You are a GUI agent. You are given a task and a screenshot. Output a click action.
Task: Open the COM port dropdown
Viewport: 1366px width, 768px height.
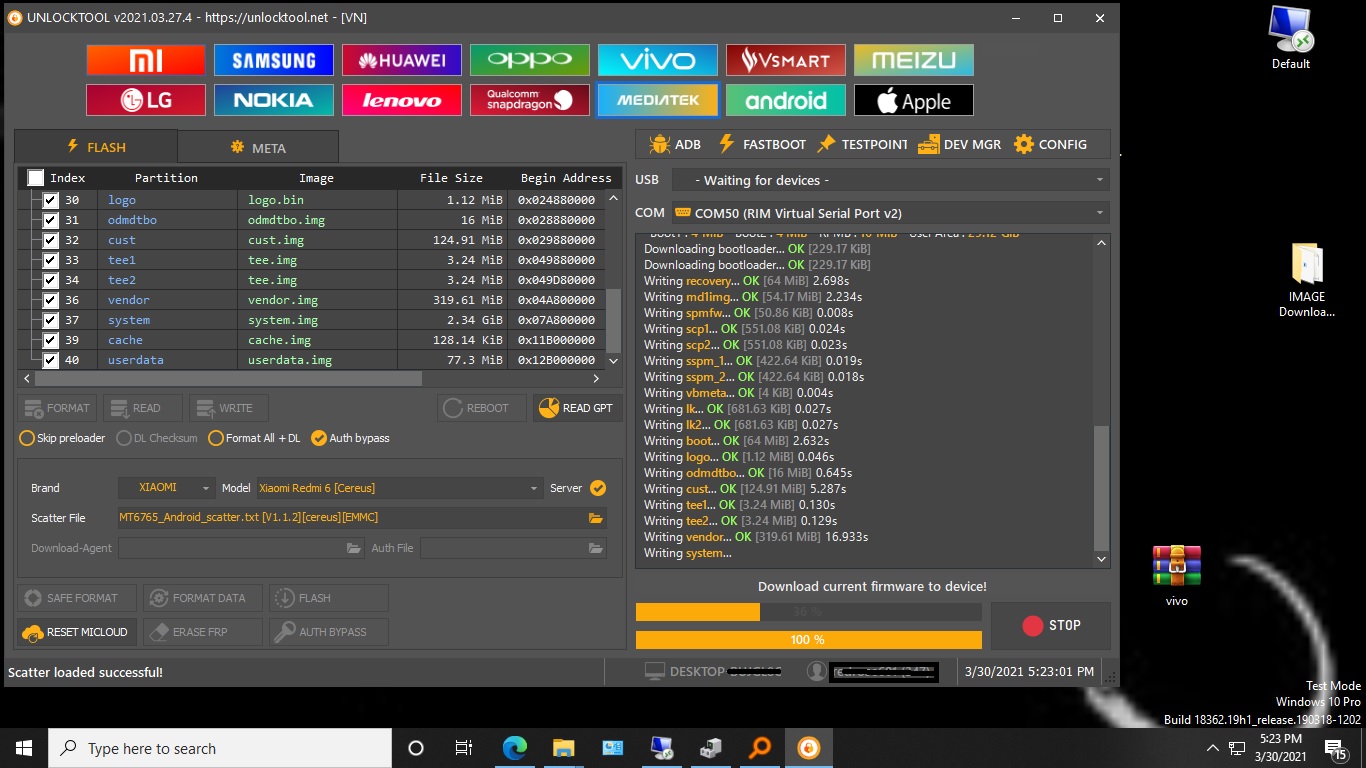pyautogui.click(x=890, y=213)
